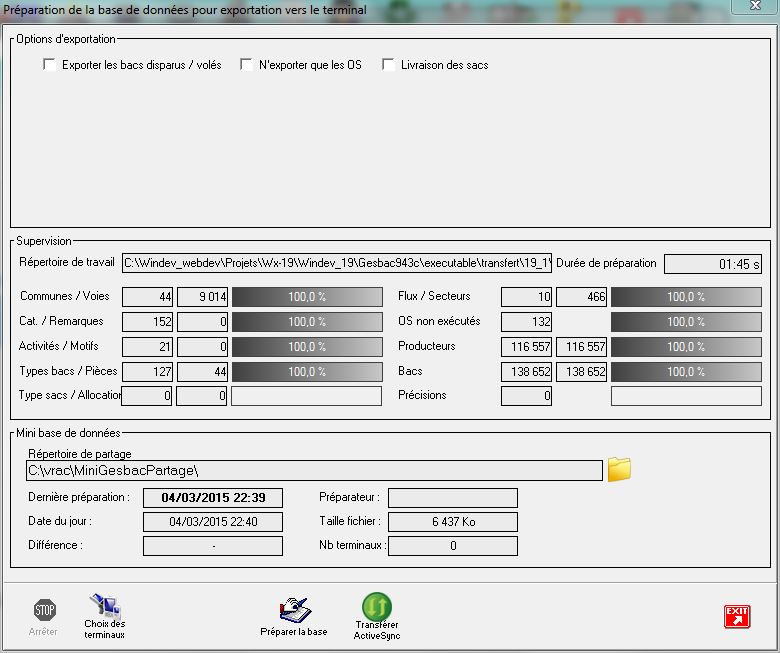The height and width of the screenshot is (653, 780).
Task: Click the Préparer la base icon
Action: pos(293,610)
